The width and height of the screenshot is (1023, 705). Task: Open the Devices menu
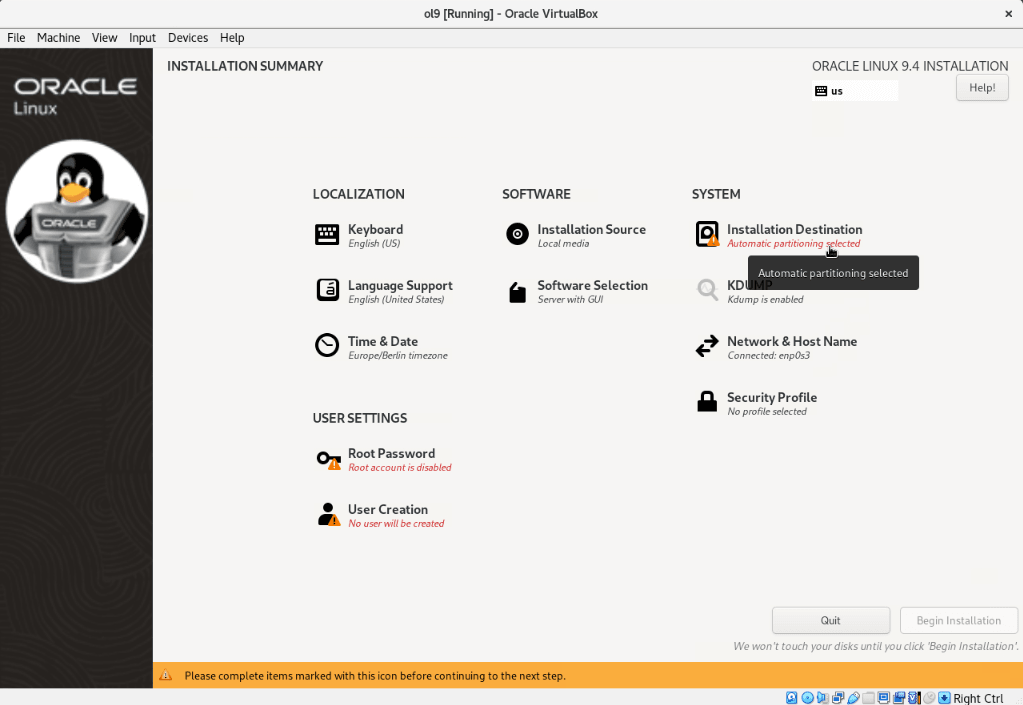[188, 38]
